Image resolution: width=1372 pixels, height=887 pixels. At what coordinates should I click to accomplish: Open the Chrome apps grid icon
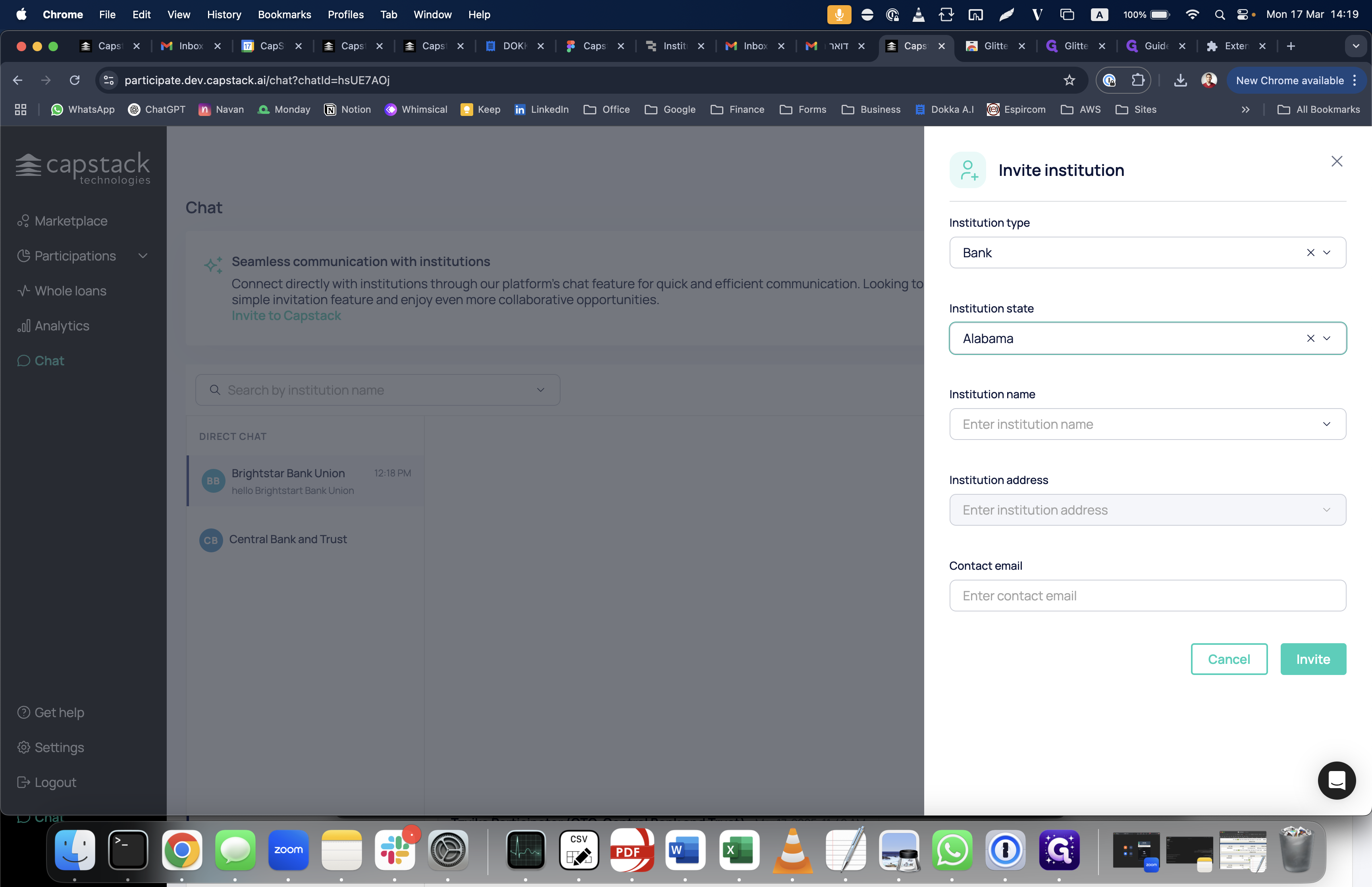pos(21,110)
